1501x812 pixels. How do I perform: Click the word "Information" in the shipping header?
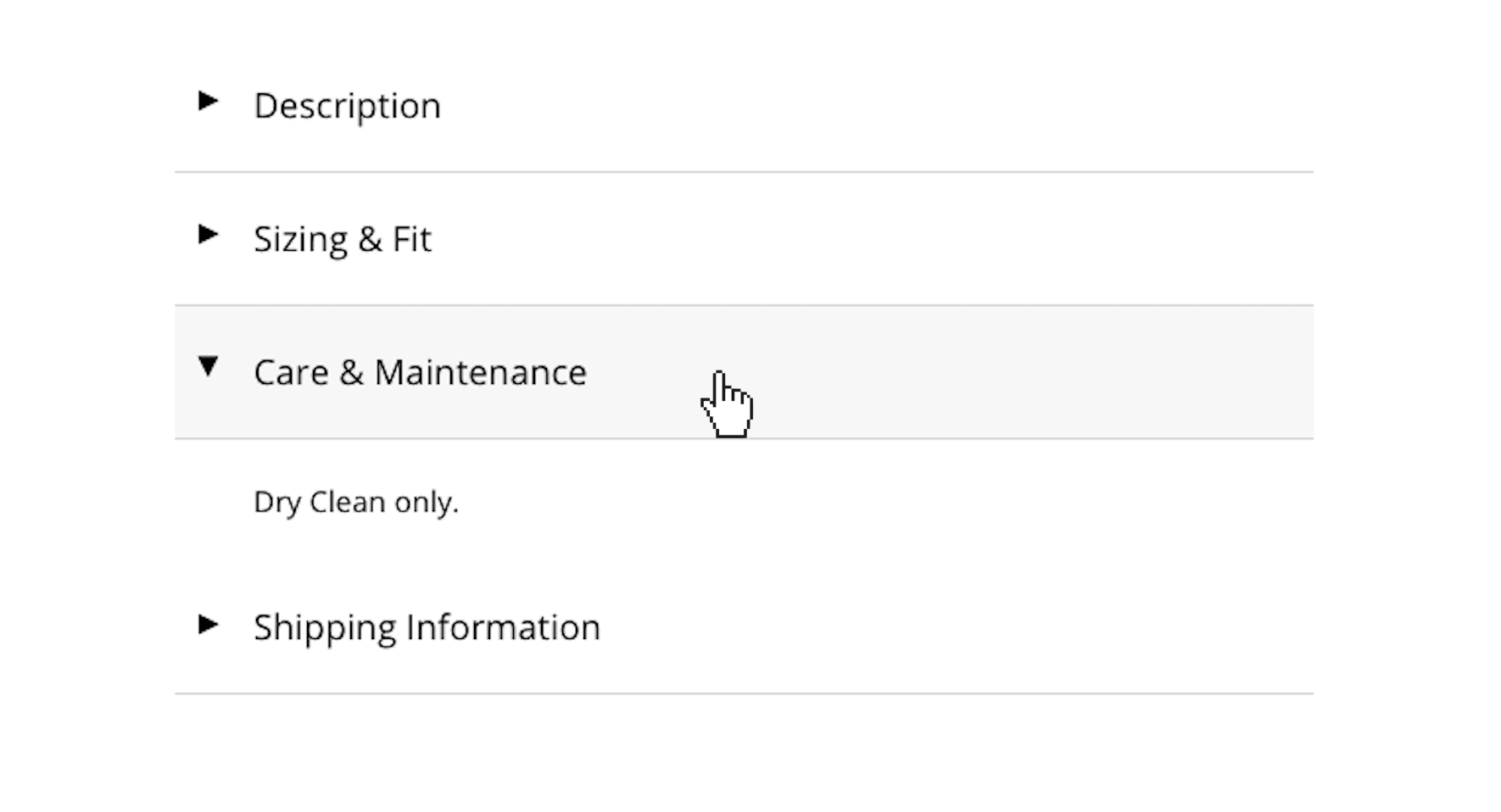(x=503, y=628)
